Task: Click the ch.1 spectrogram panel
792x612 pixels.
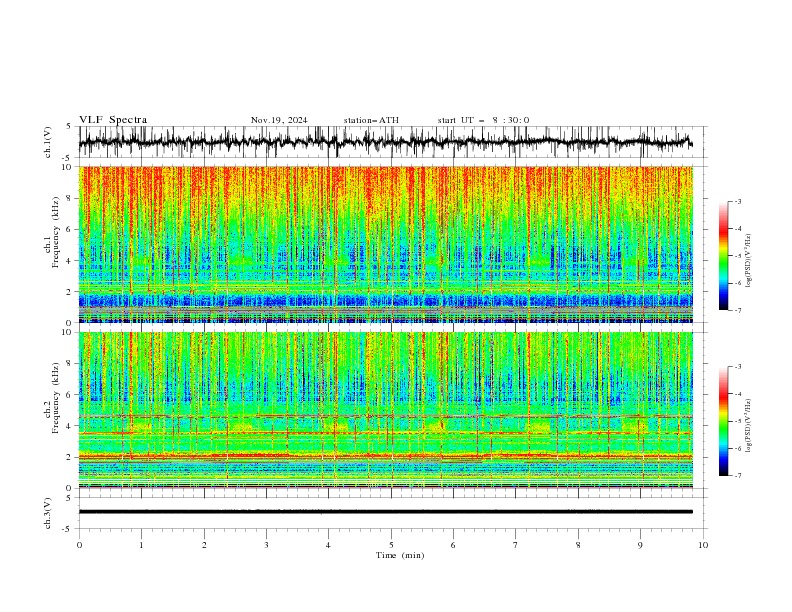Action: [x=386, y=244]
